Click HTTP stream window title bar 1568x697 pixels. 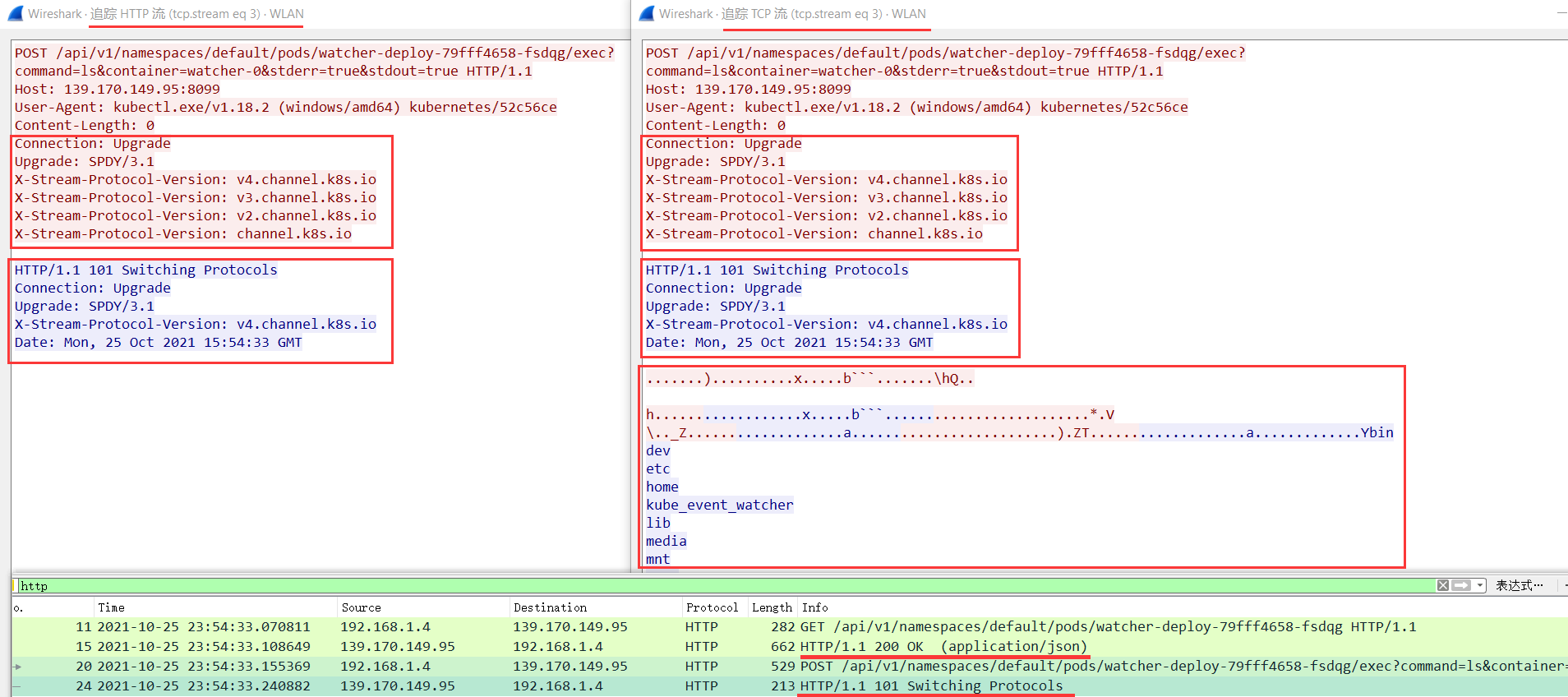[315, 13]
